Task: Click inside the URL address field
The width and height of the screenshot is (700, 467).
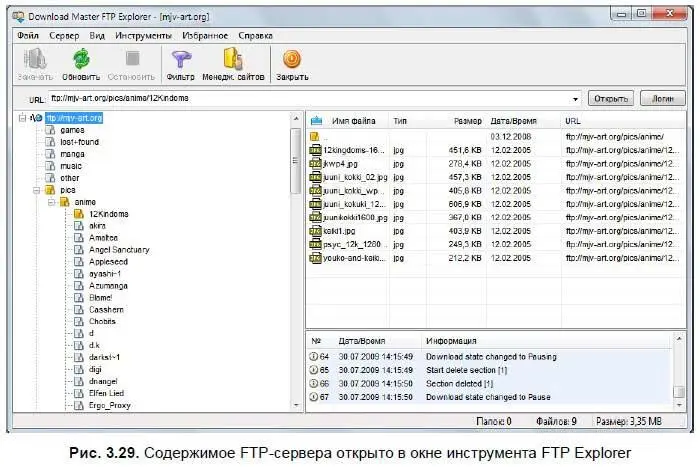Action: 300,99
